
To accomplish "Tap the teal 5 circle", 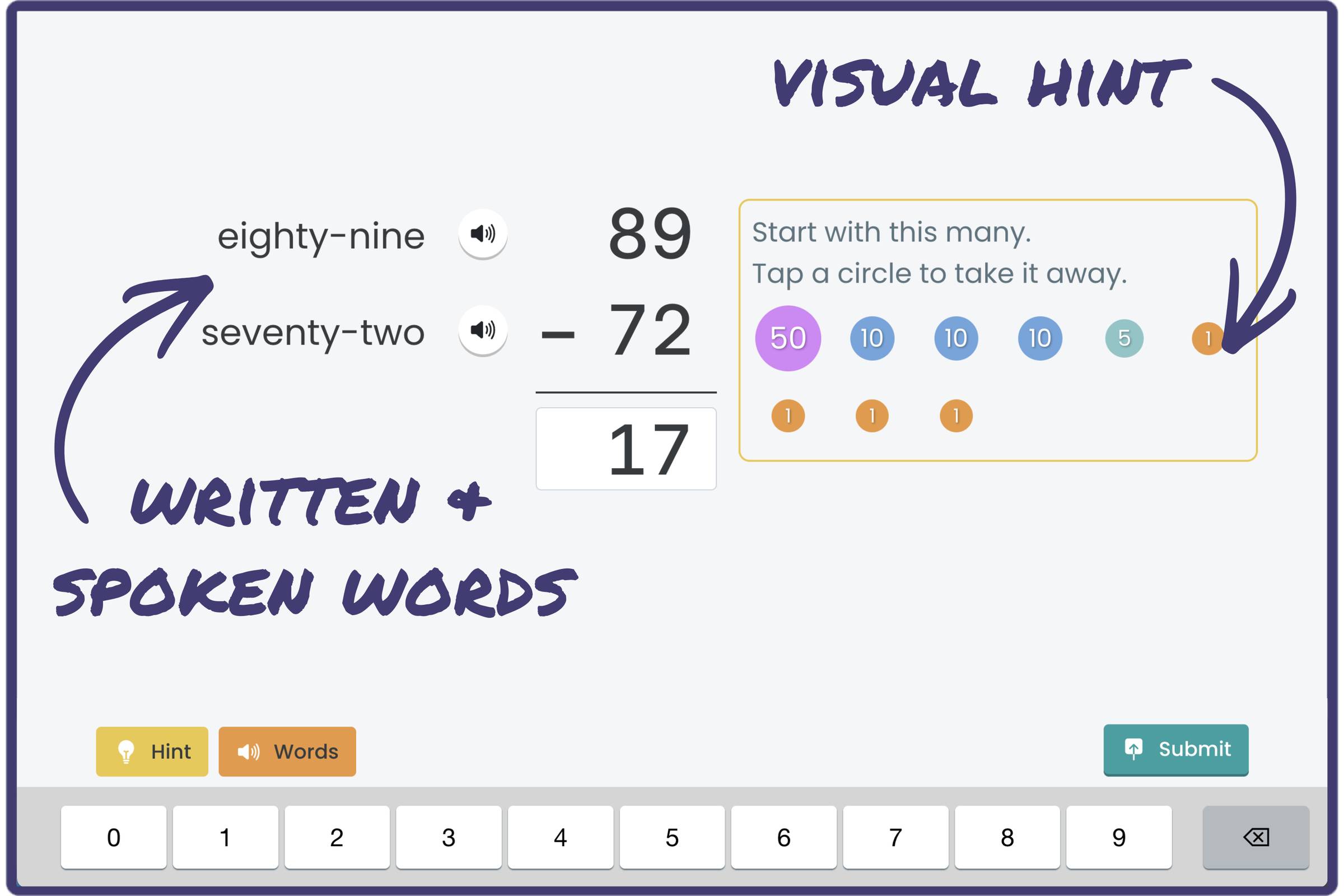I will (1123, 338).
